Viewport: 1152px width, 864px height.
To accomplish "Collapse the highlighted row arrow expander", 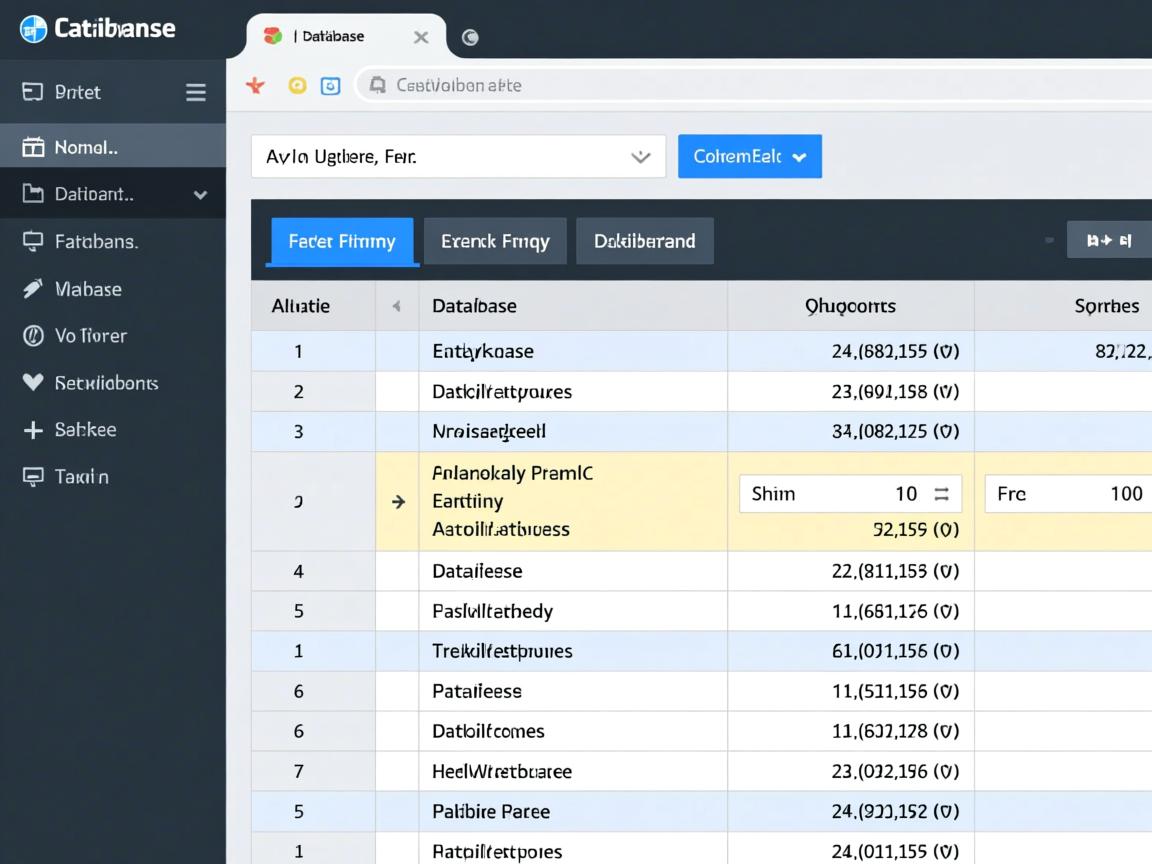I will [x=398, y=502].
